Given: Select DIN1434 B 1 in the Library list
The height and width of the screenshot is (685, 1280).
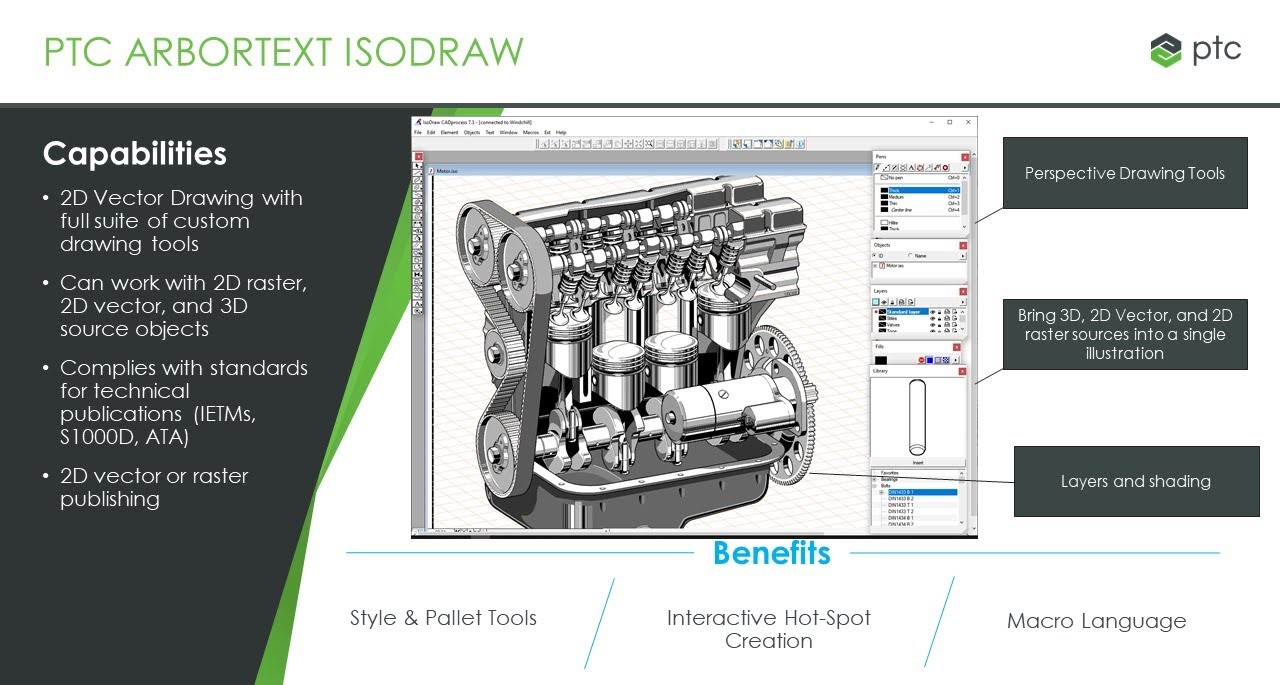Looking at the screenshot, I should tap(901, 517).
